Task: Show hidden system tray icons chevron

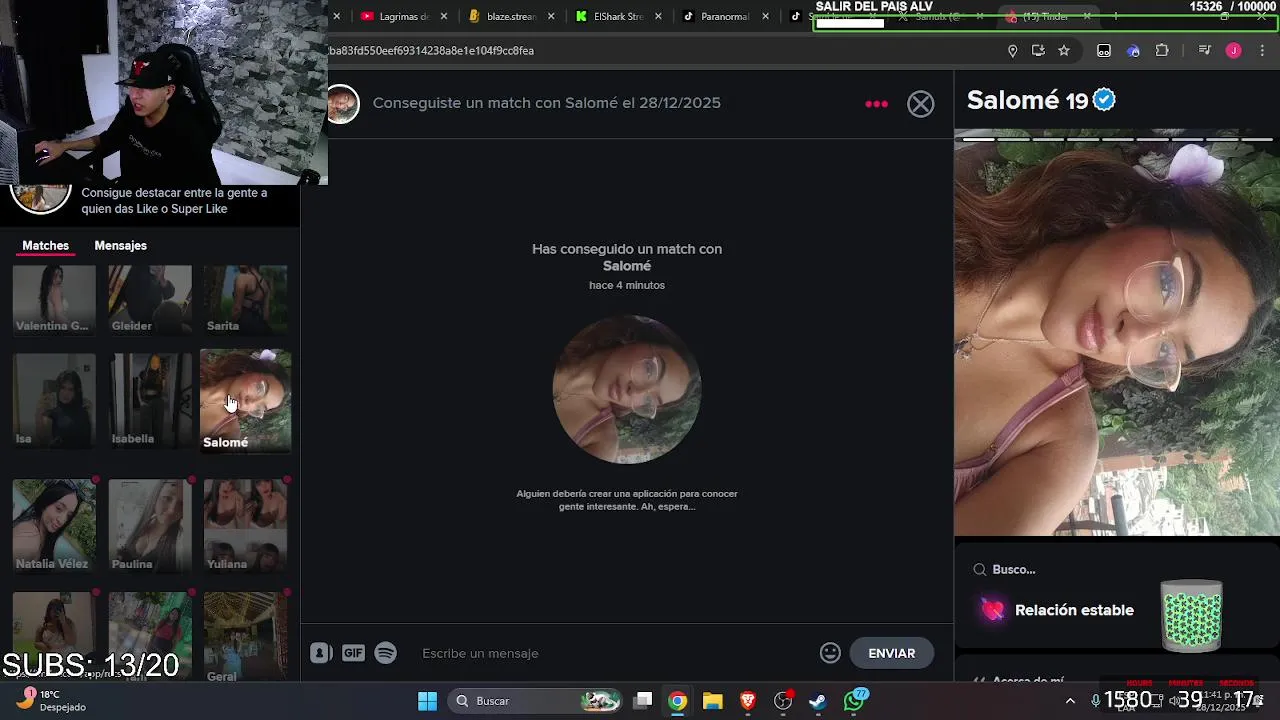Action: [1070, 701]
